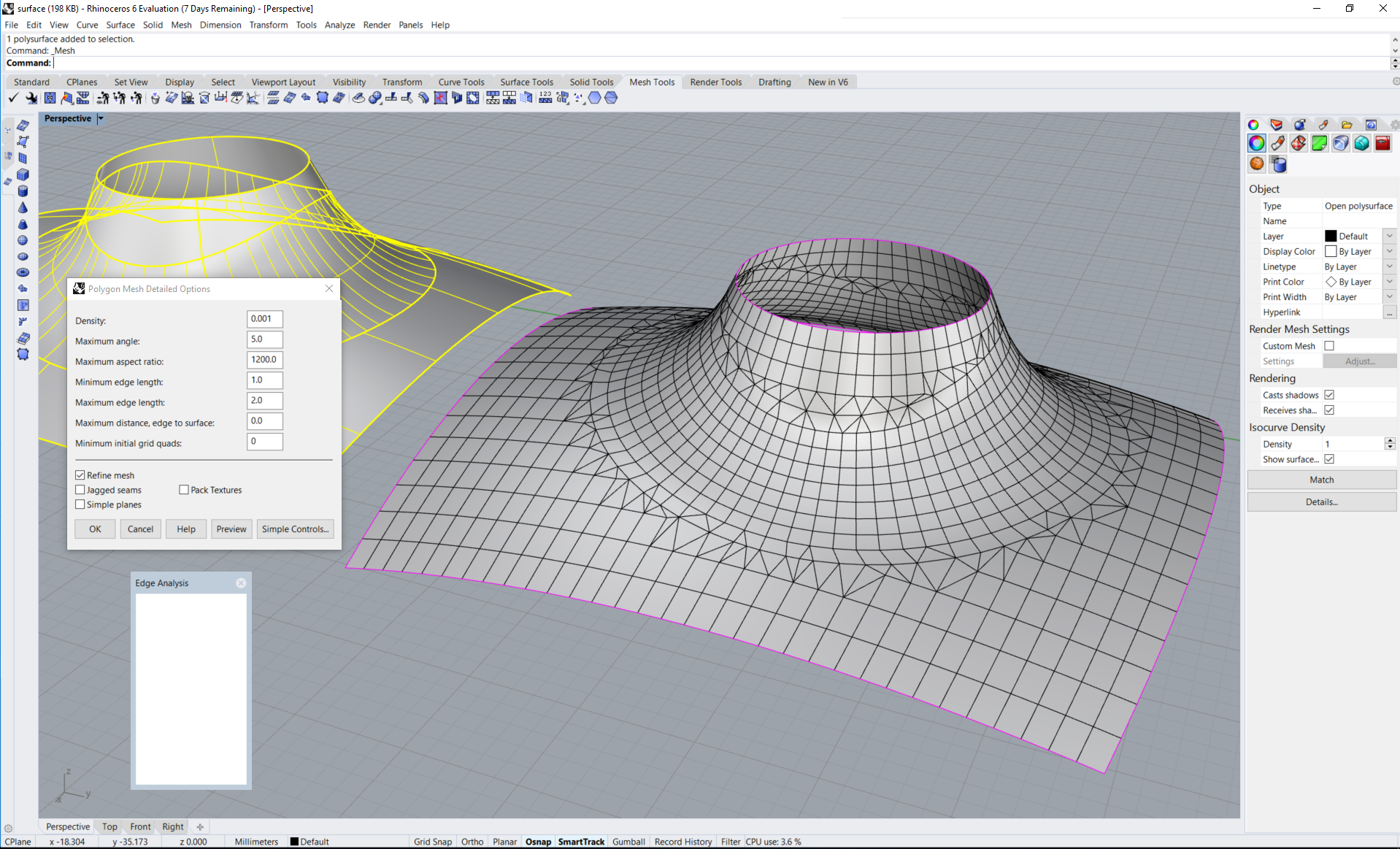Click the Hyperlink ellipsis button
This screenshot has height=849, width=1400.
click(x=1390, y=312)
